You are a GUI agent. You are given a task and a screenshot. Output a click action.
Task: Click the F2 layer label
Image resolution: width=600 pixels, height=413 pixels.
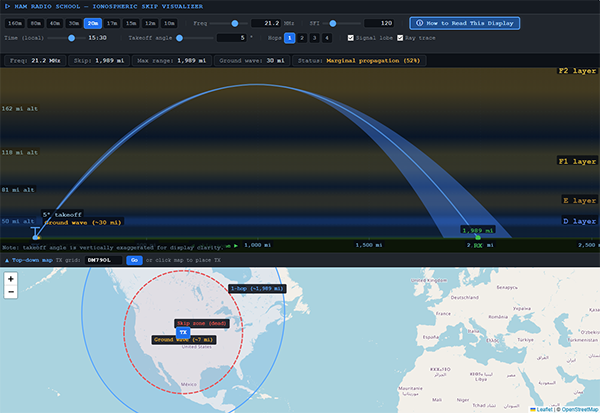click(x=577, y=71)
